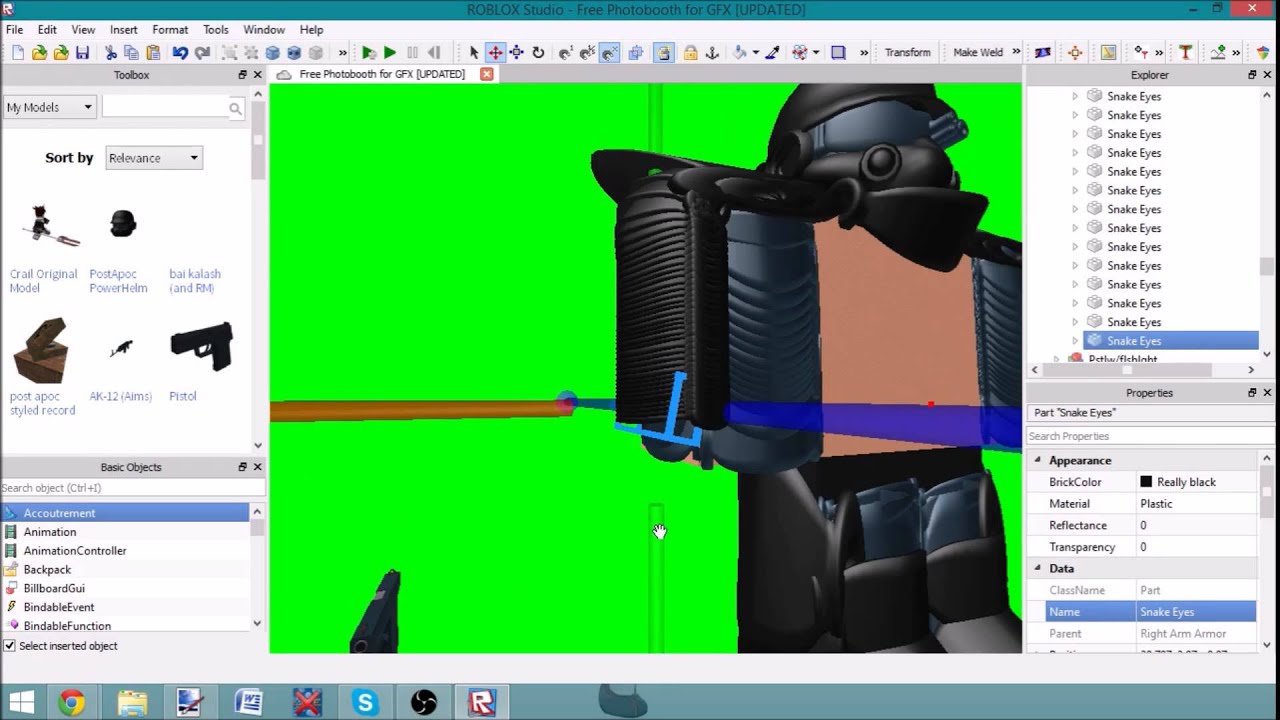The height and width of the screenshot is (720, 1280).
Task: Select BillboardGui in Basic Objects
Action: click(125, 588)
